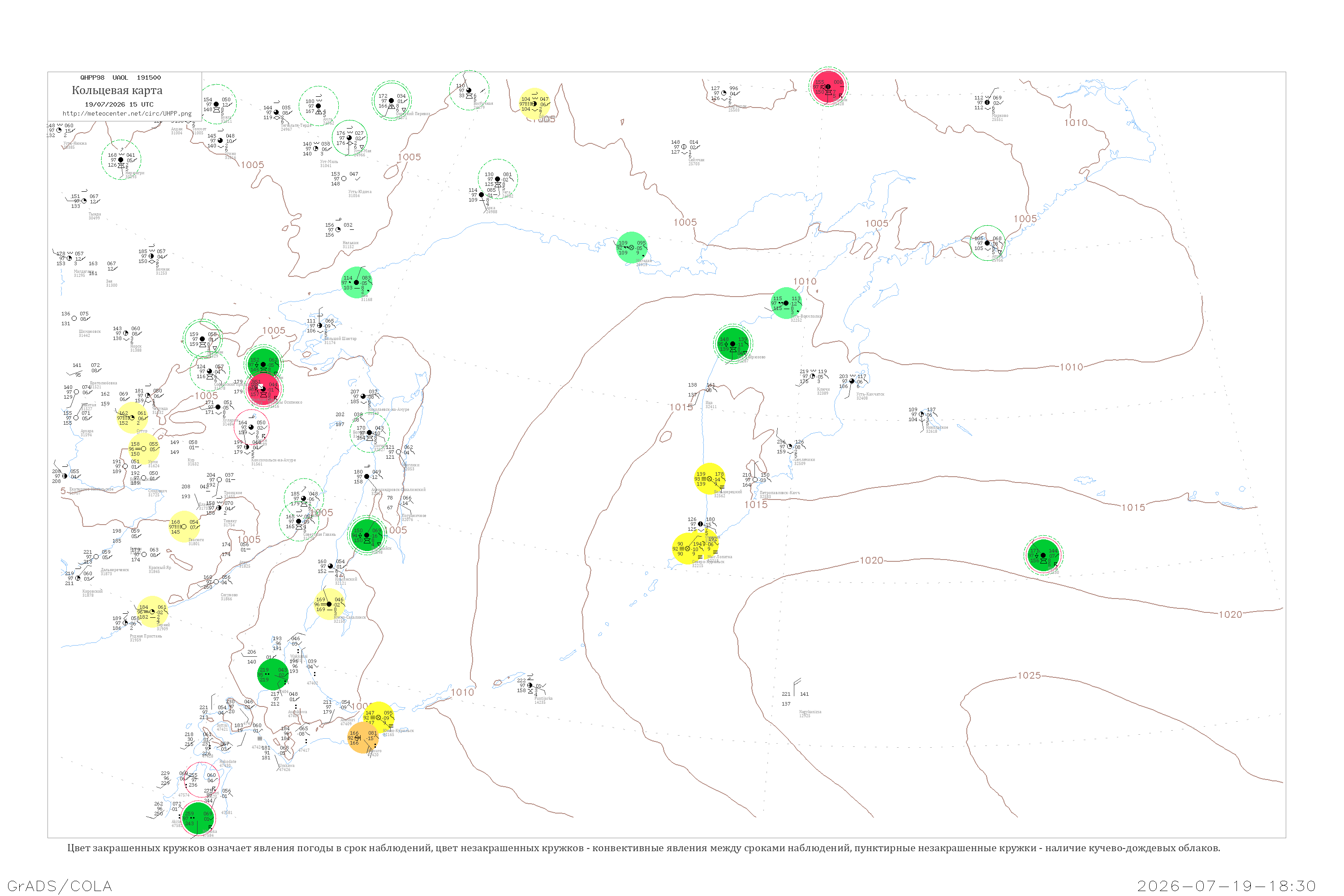Screen dimensions: 1344x896
Task: Click the station label "Красный Яр"
Action: (x=160, y=568)
